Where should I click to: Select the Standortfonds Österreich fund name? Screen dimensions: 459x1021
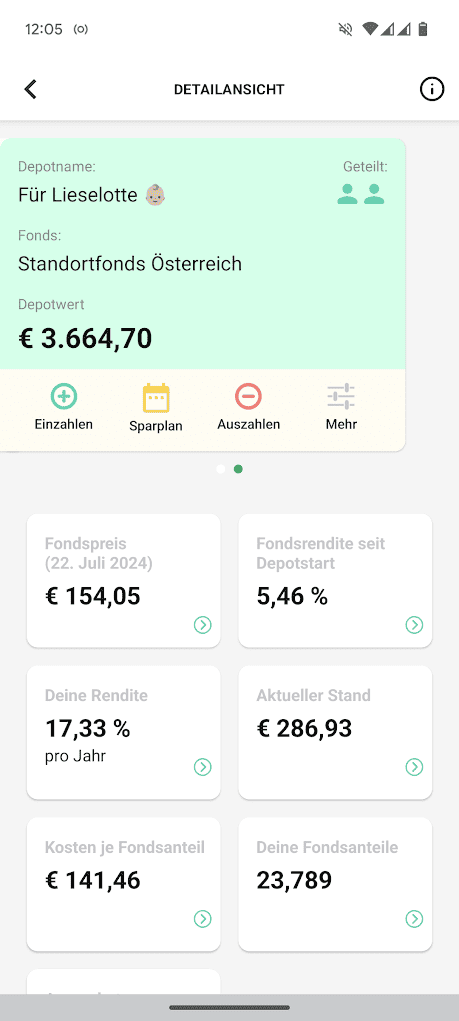130,264
